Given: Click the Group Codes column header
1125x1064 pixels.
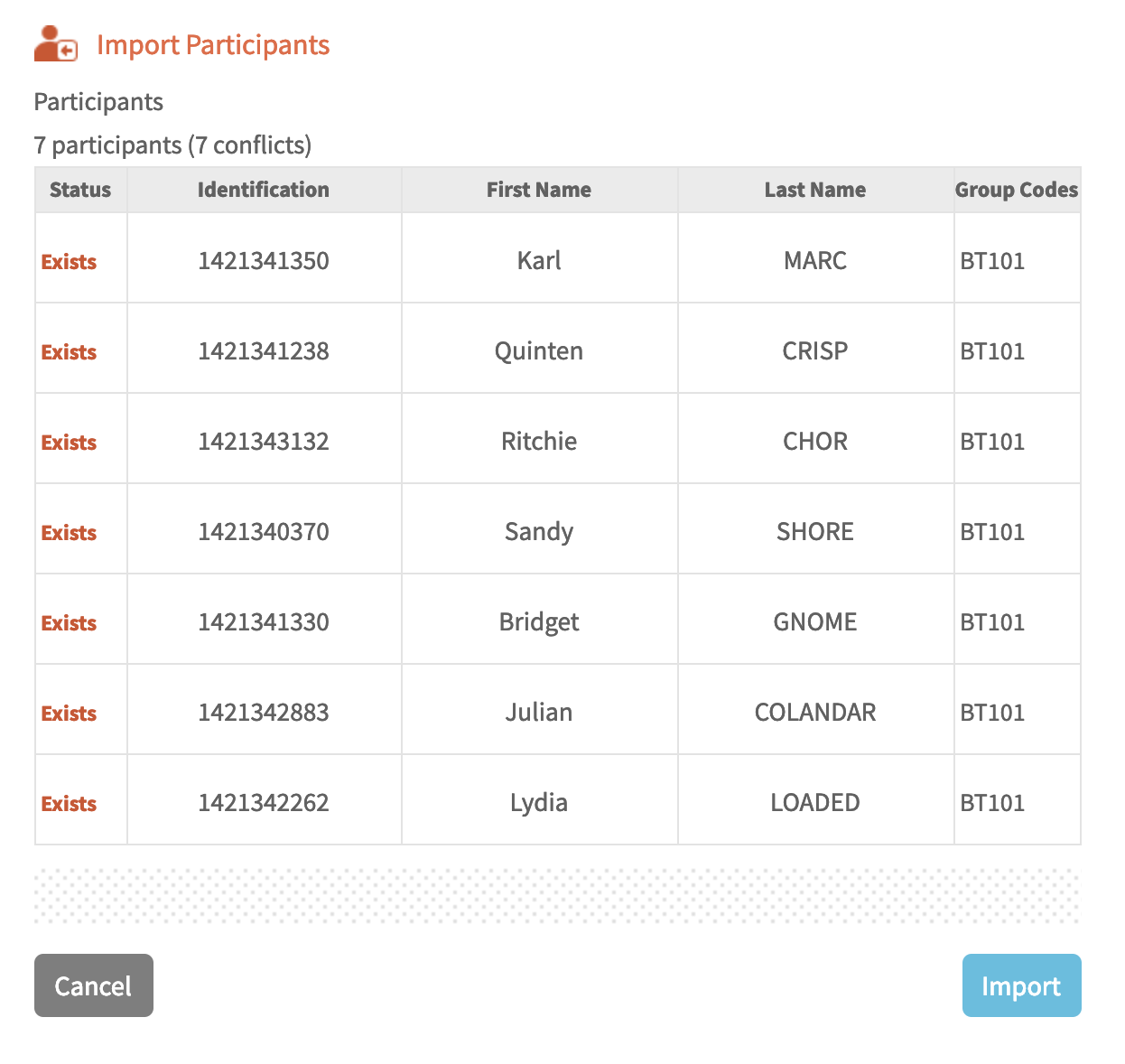Looking at the screenshot, I should point(1017,190).
